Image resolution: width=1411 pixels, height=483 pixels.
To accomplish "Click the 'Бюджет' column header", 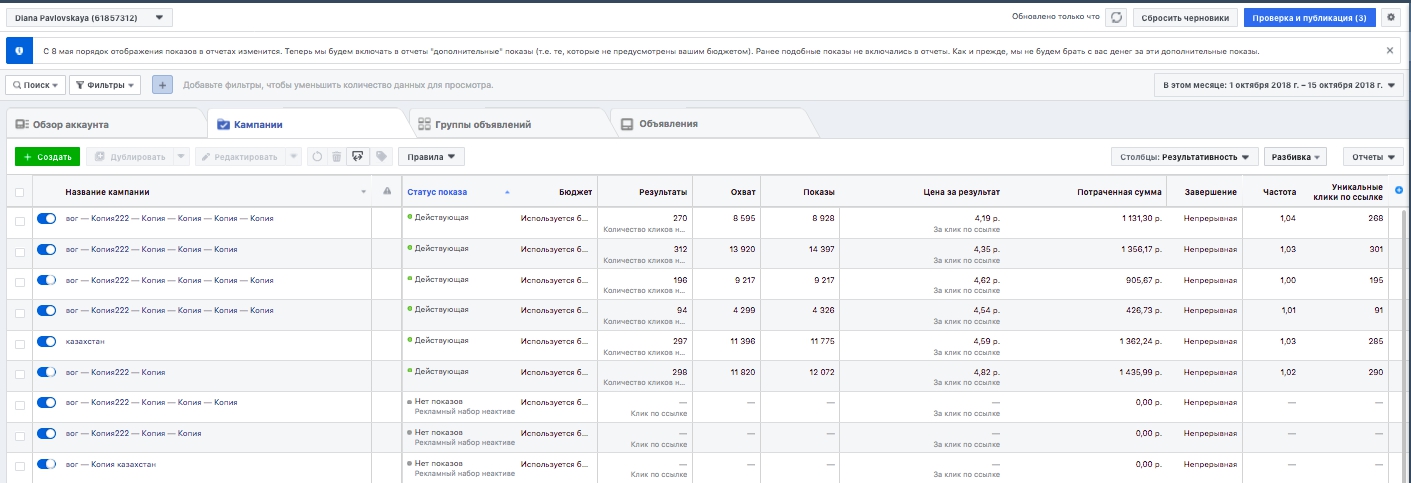I will coord(575,192).
